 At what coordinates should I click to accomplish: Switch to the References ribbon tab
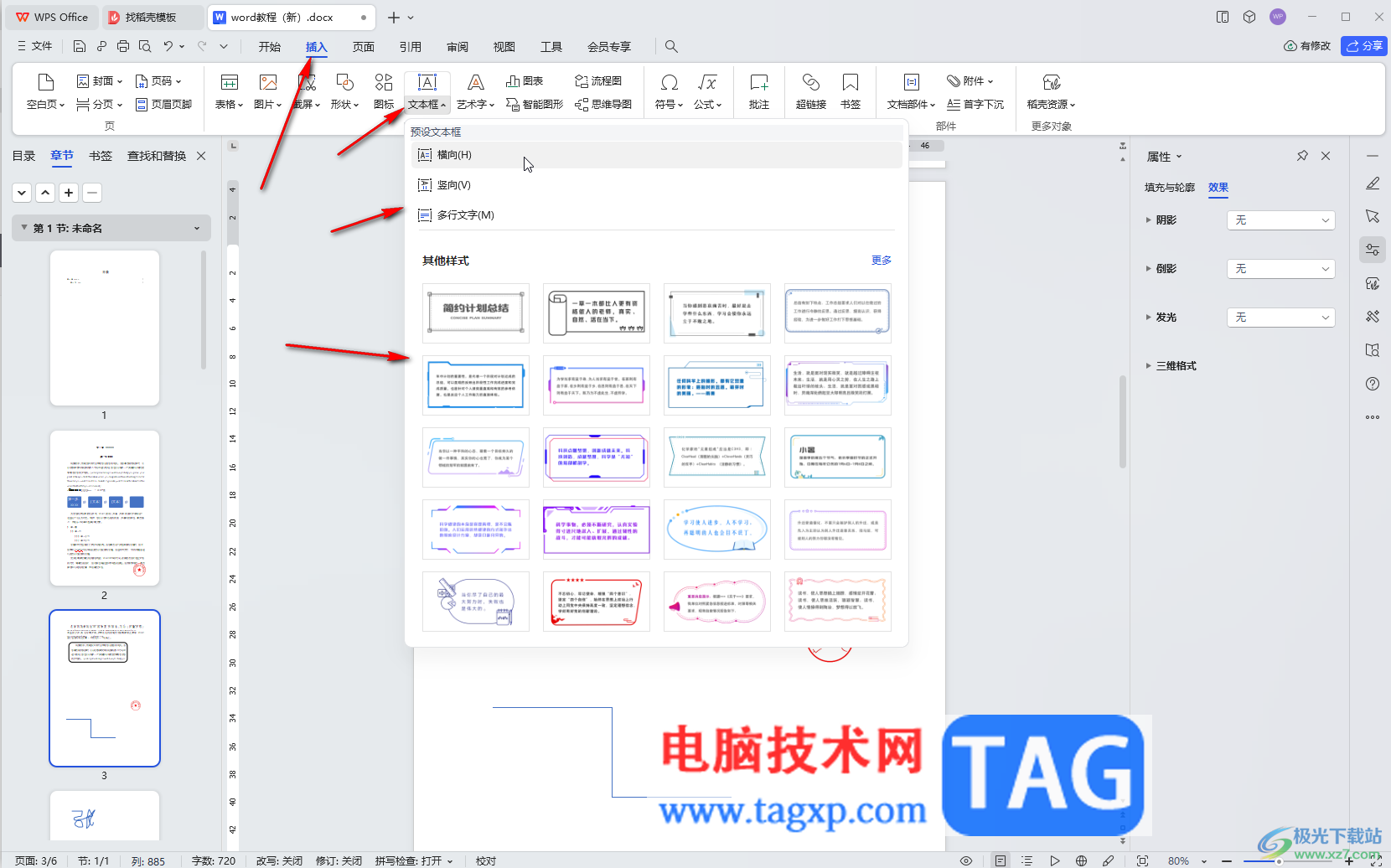tap(410, 47)
